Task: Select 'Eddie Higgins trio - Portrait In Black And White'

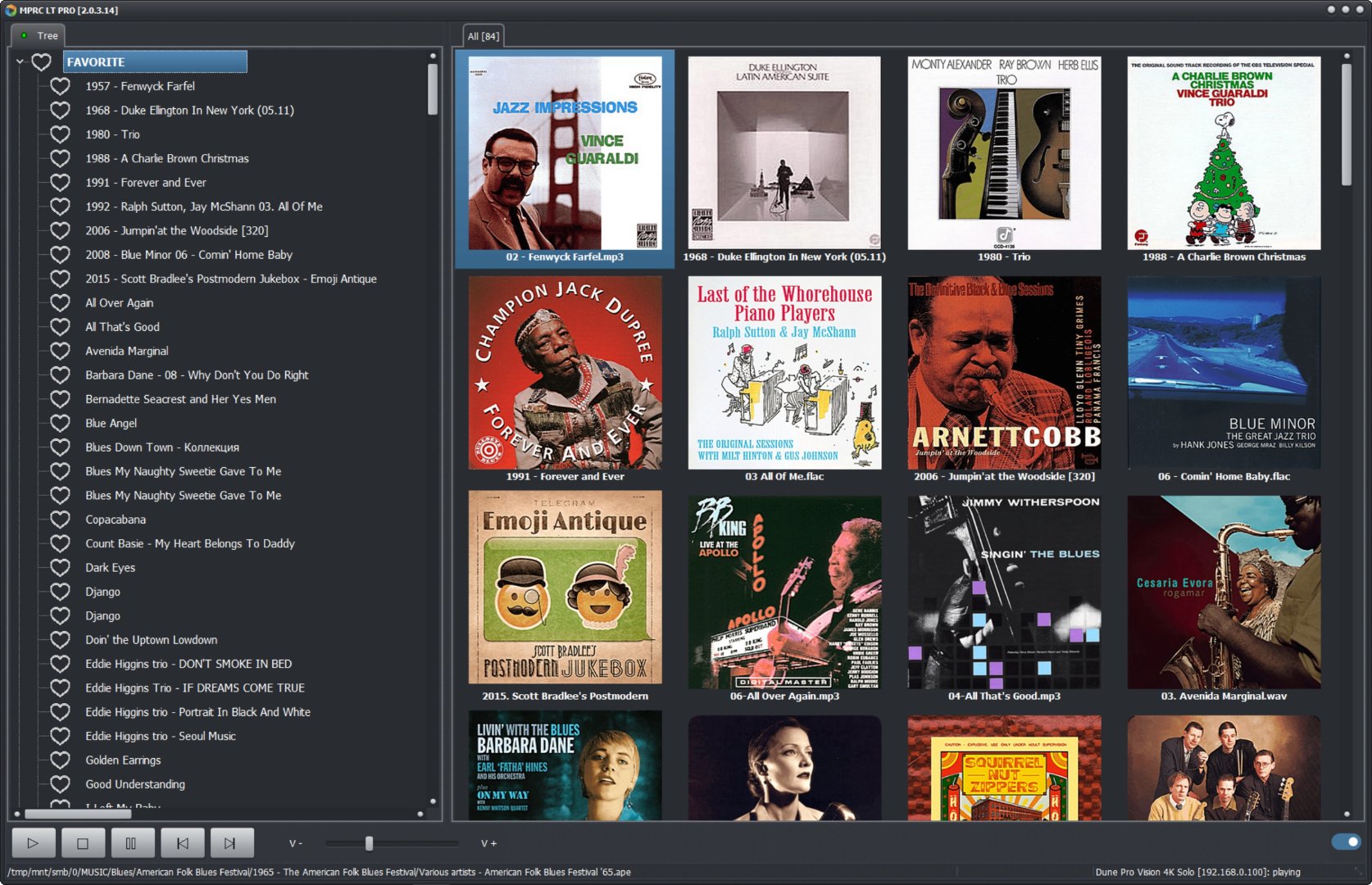Action: coord(198,712)
